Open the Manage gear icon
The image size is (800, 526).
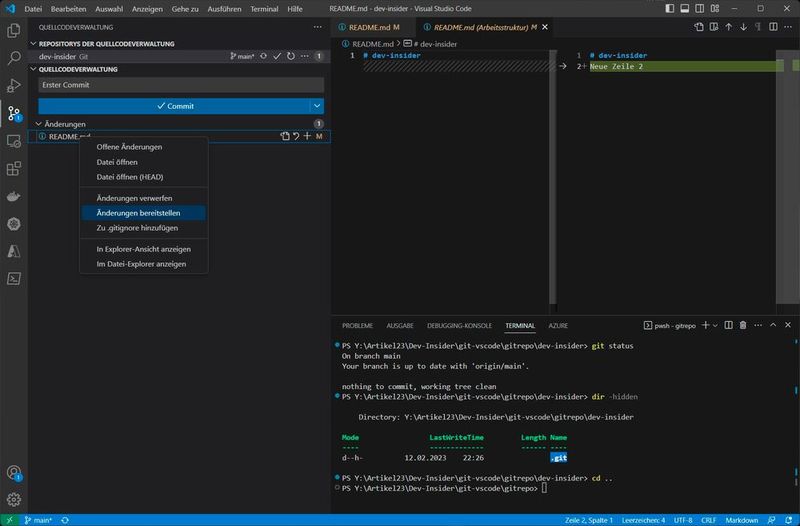click(14, 499)
